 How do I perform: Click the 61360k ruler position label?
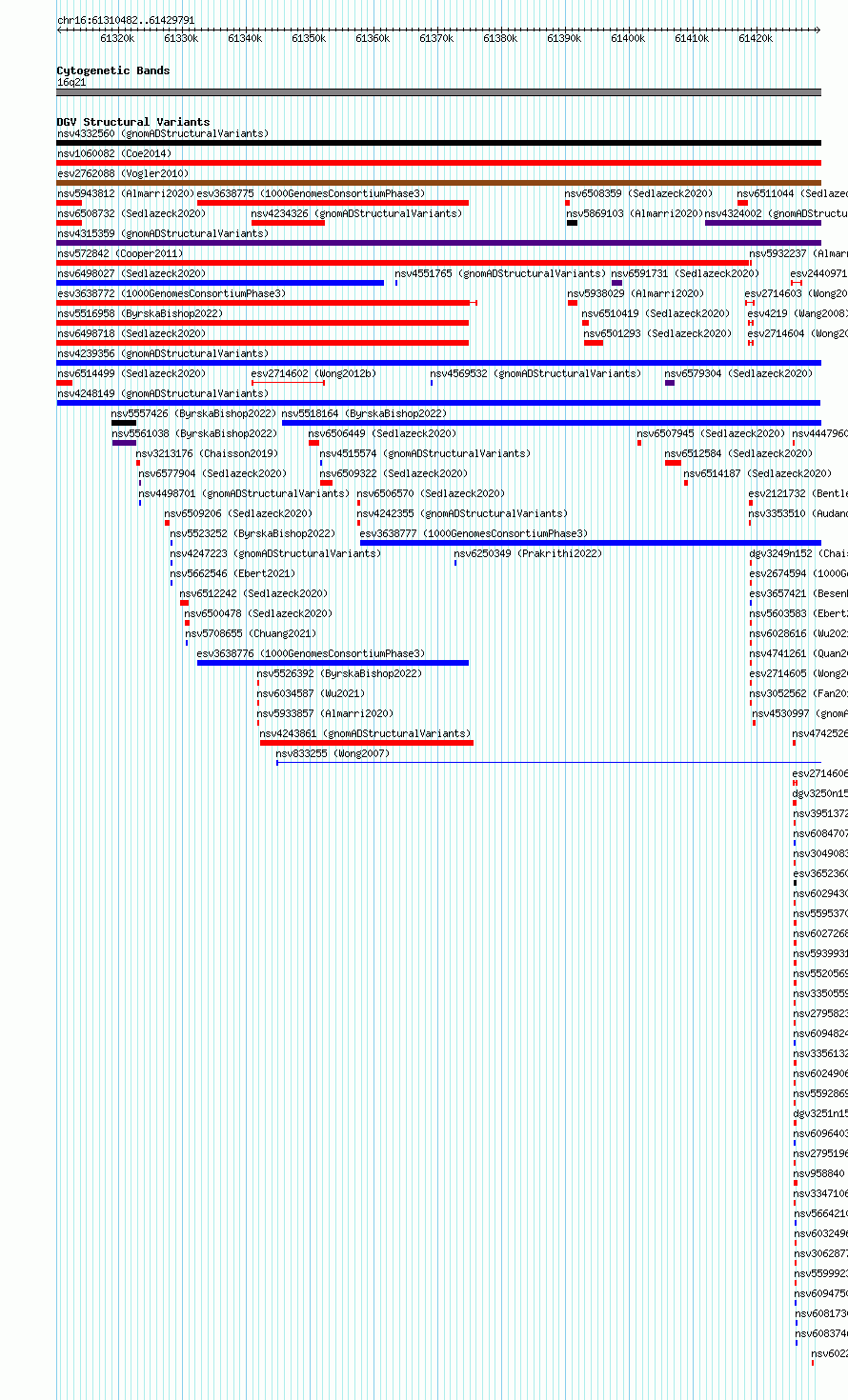pos(373,38)
